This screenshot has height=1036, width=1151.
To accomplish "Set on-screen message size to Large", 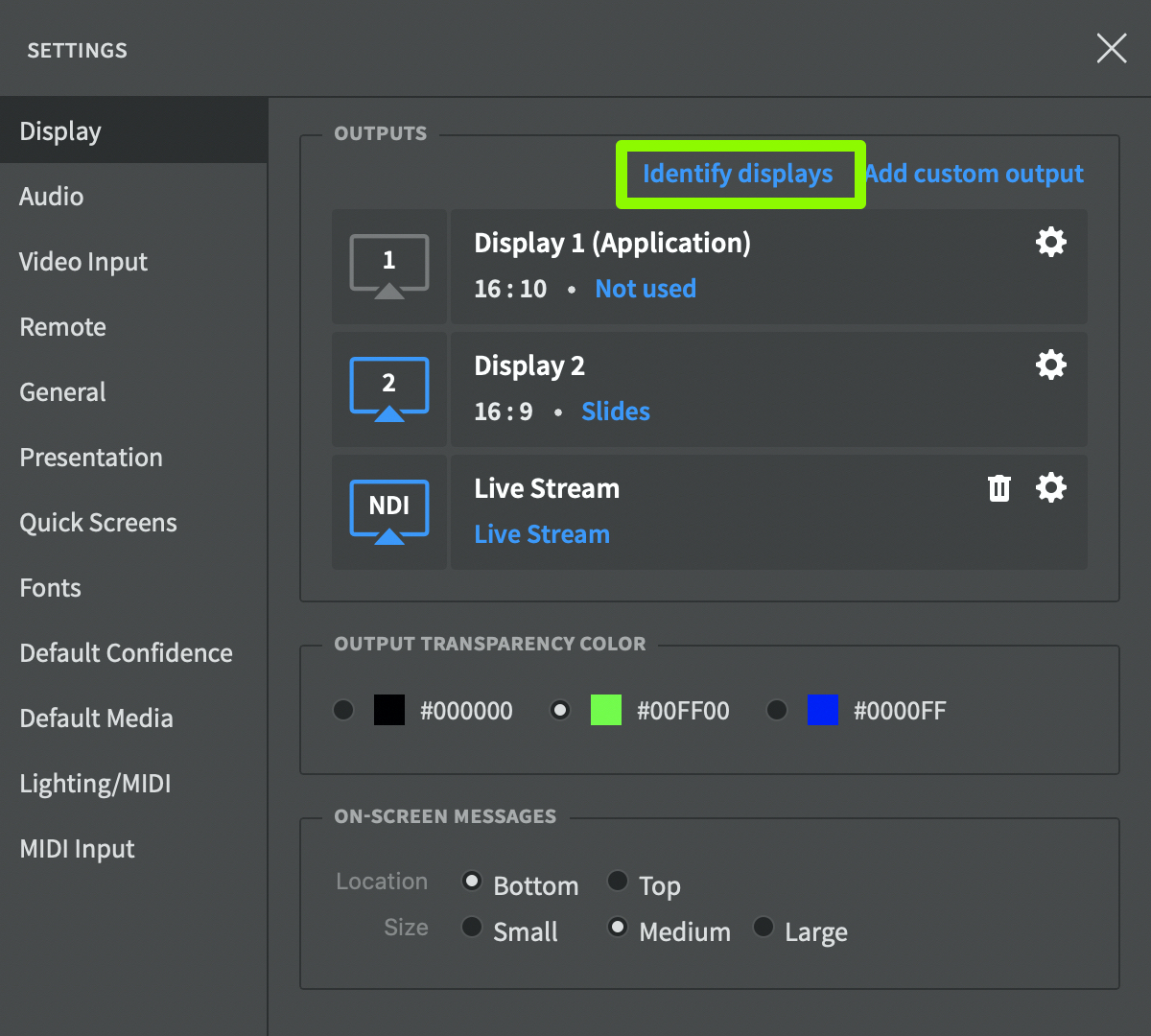I will click(763, 927).
